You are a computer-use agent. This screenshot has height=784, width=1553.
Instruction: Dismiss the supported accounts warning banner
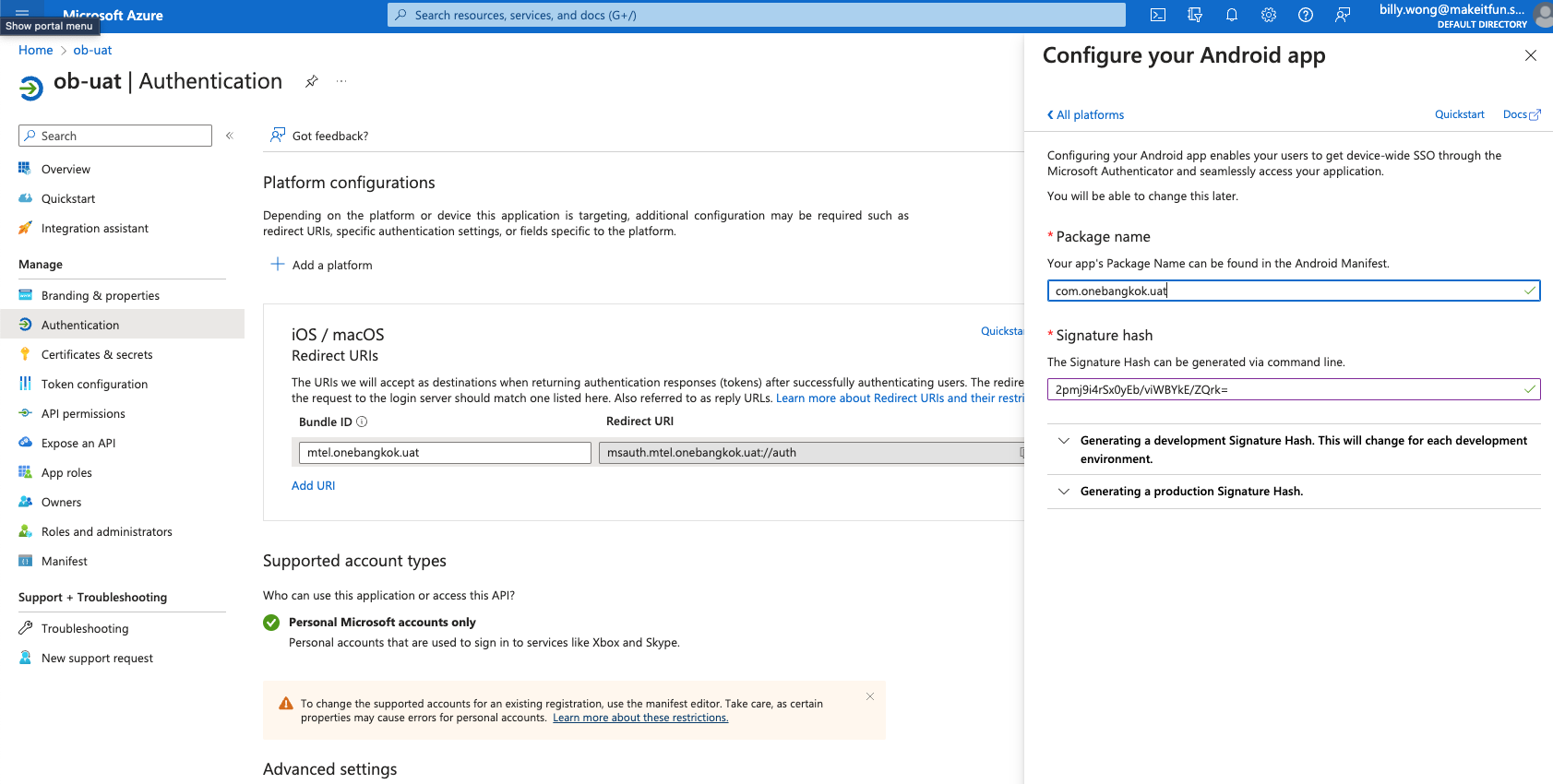870,696
